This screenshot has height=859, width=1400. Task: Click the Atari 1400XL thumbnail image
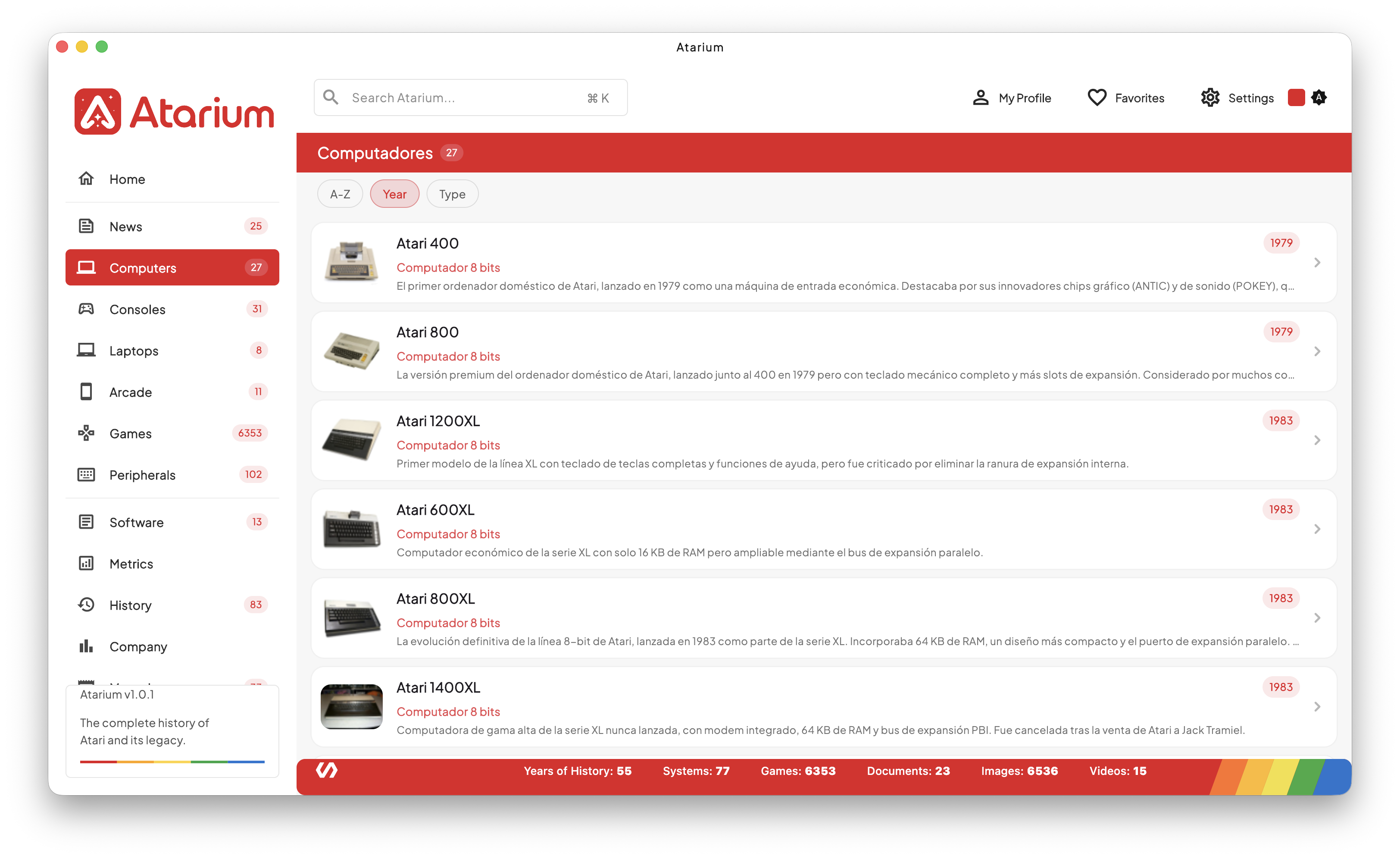point(352,706)
